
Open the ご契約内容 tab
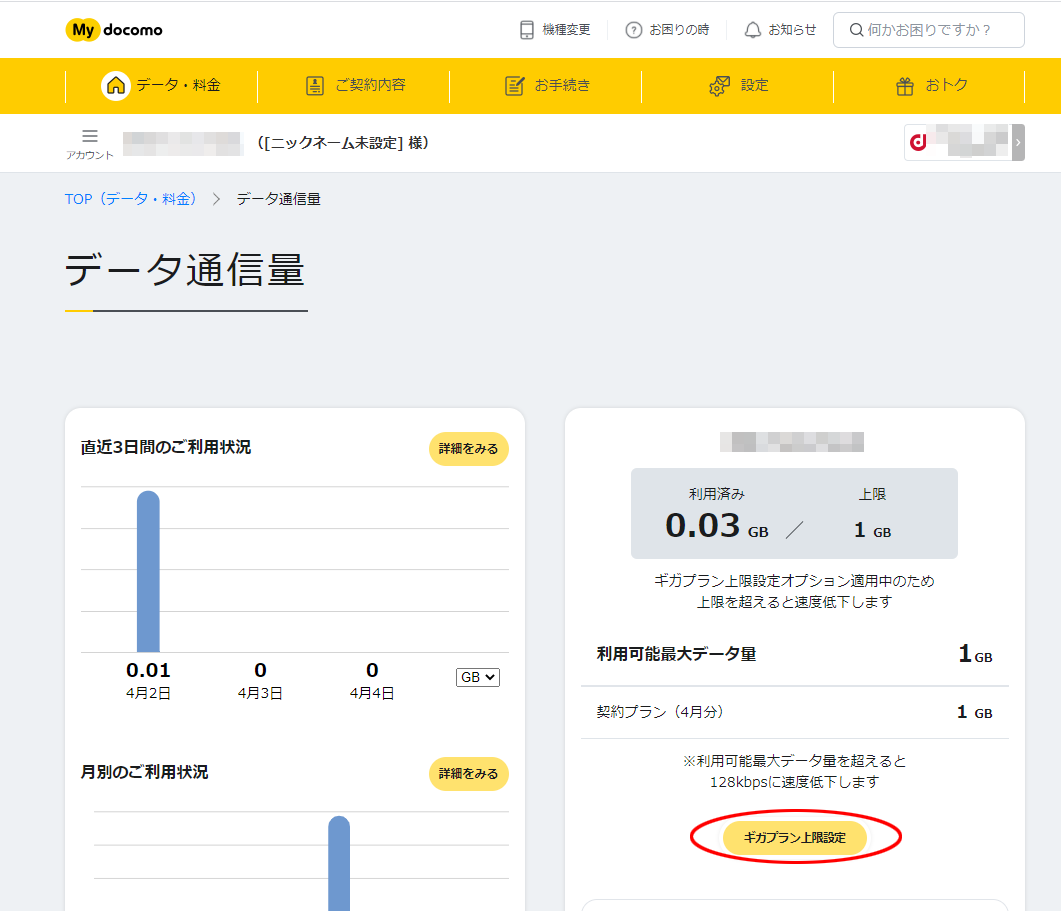354,85
